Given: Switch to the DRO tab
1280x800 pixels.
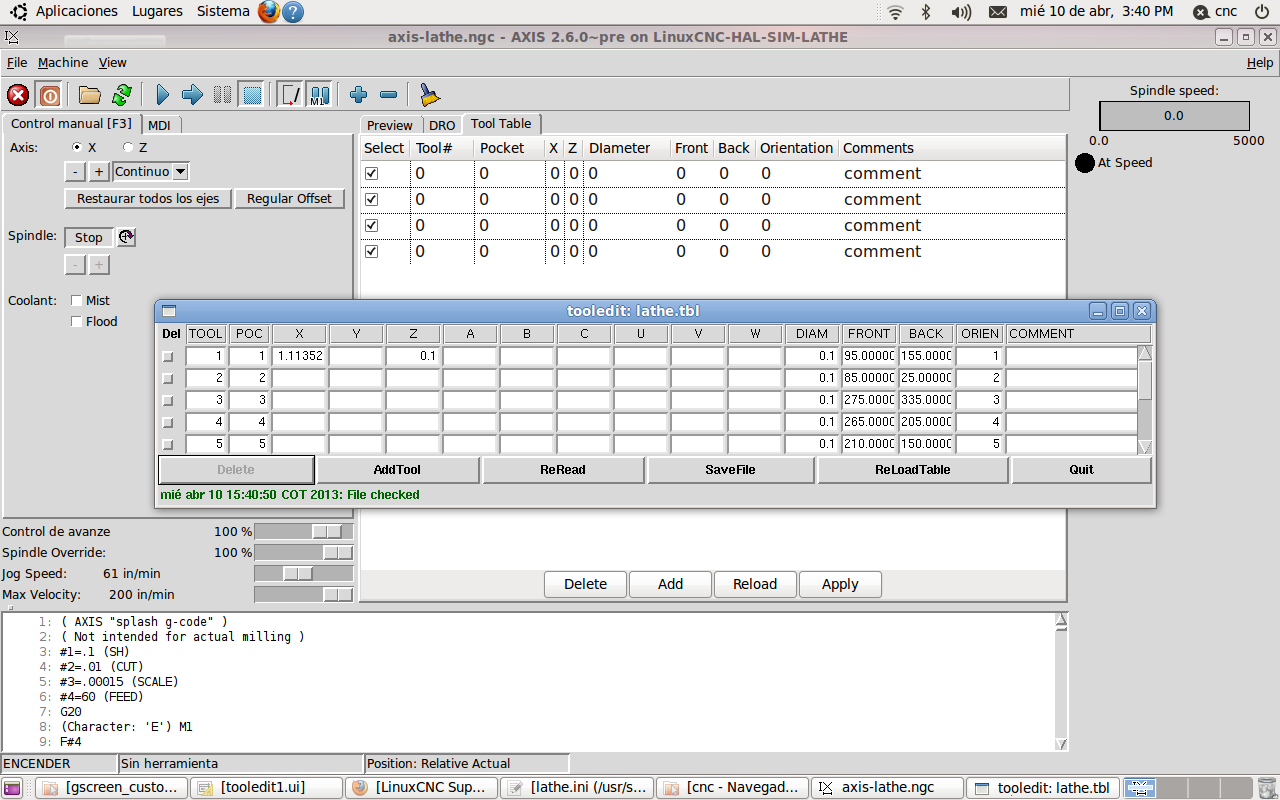Looking at the screenshot, I should click(442, 125).
